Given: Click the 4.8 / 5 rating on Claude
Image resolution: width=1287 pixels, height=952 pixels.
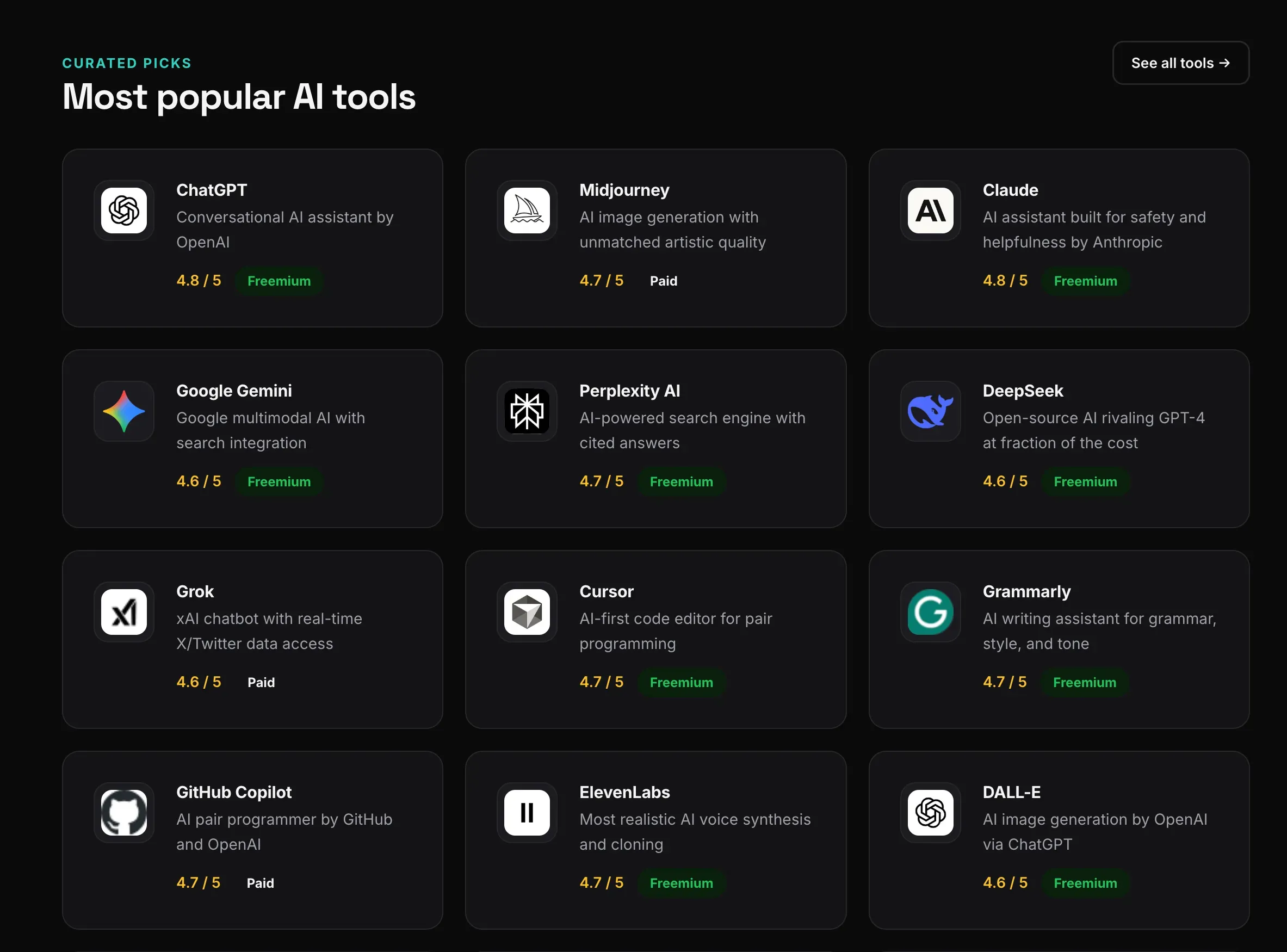Looking at the screenshot, I should tap(1005, 281).
